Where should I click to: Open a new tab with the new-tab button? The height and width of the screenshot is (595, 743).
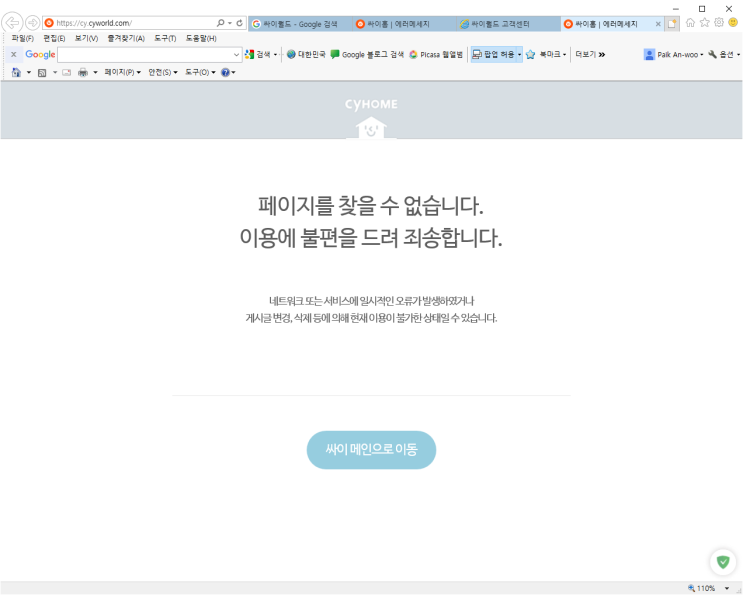pyautogui.click(x=672, y=24)
